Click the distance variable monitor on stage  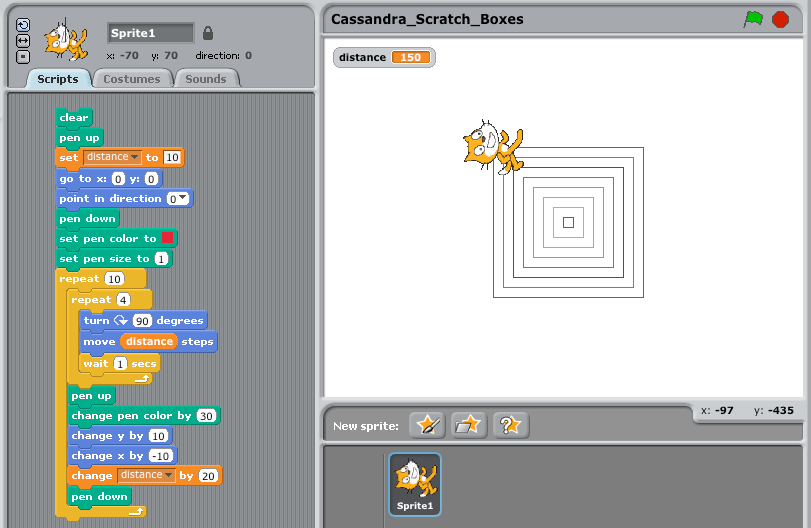click(x=384, y=57)
